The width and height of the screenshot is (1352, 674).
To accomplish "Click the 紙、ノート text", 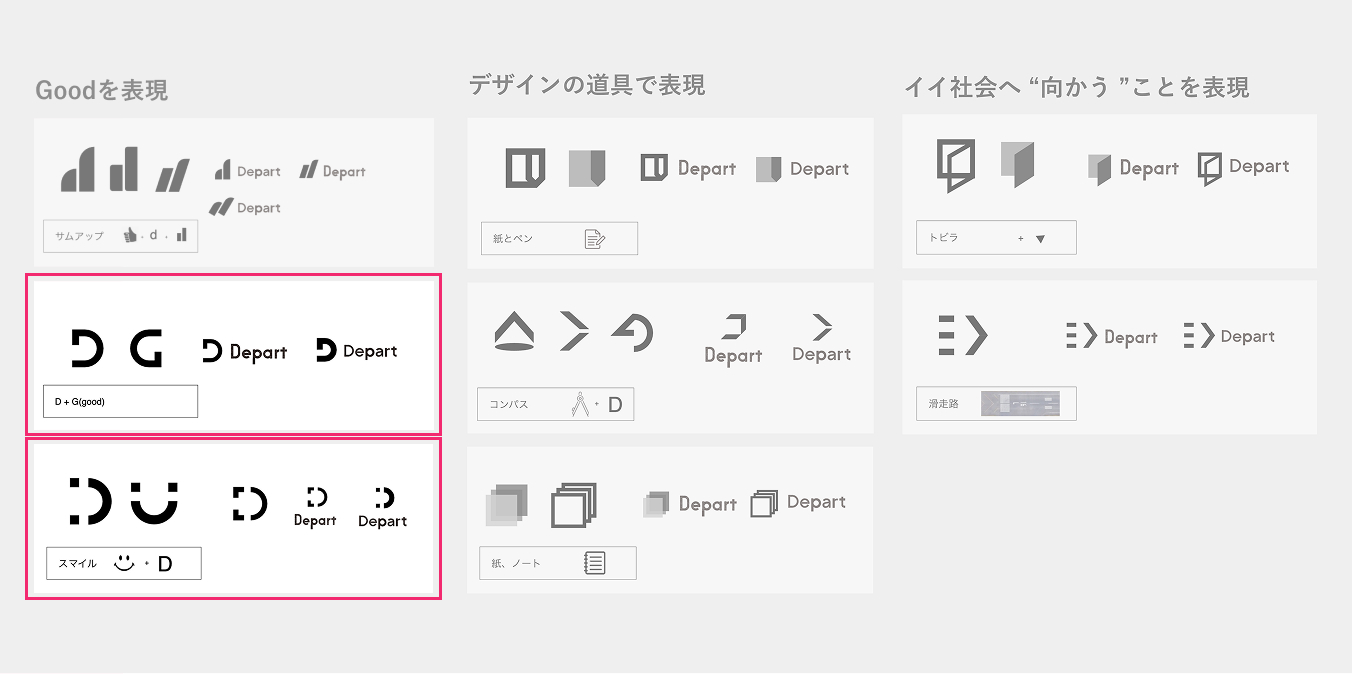I will coord(517,564).
